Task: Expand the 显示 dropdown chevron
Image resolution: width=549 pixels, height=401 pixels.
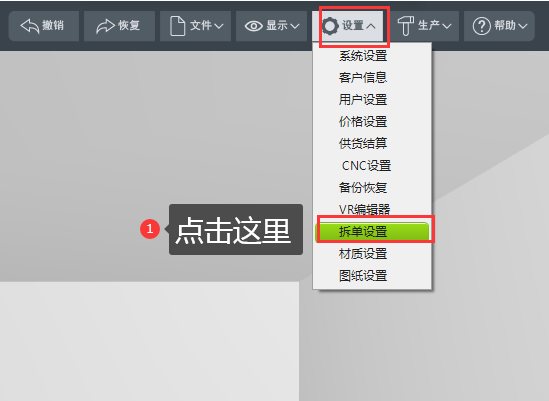Action: click(x=295, y=26)
